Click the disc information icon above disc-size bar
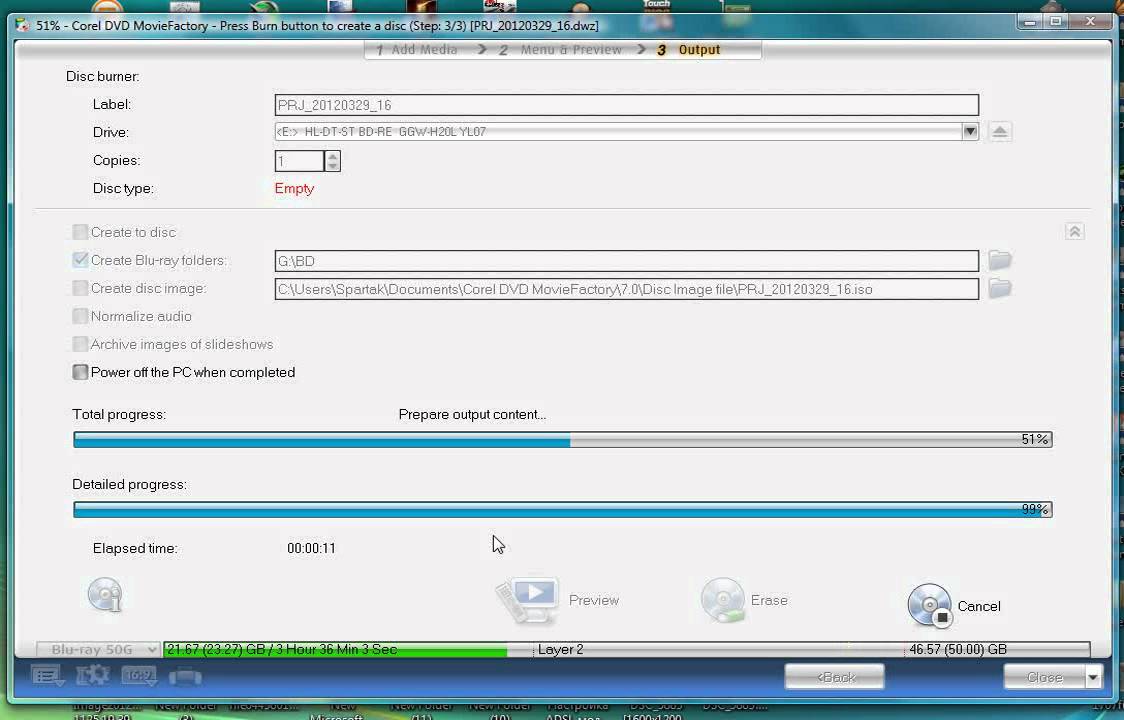Viewport: 1124px width, 720px height. point(105,595)
